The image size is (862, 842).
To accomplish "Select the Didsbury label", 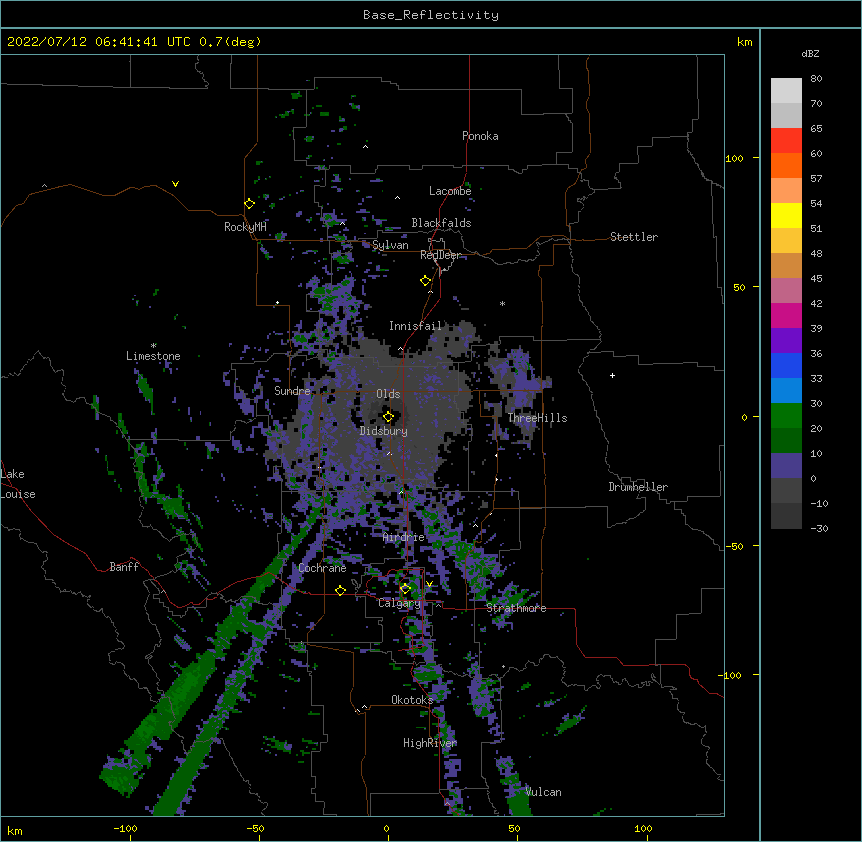I will coord(384,431).
